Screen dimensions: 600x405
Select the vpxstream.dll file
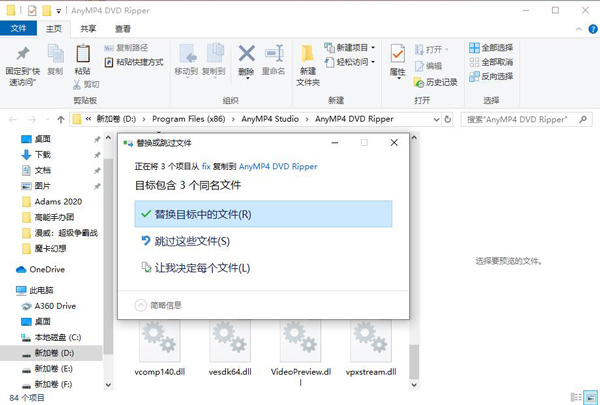[371, 348]
